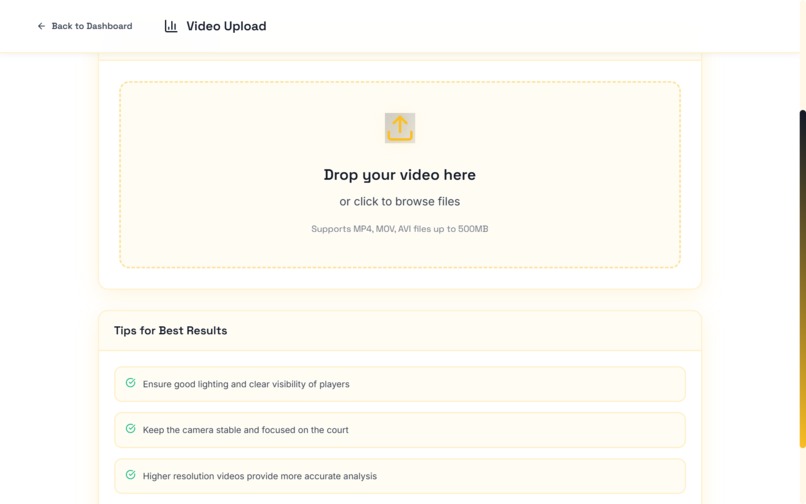Click the back arrow icon beside Back to Dashboard
Screen dimensions: 806x504
coord(41,26)
